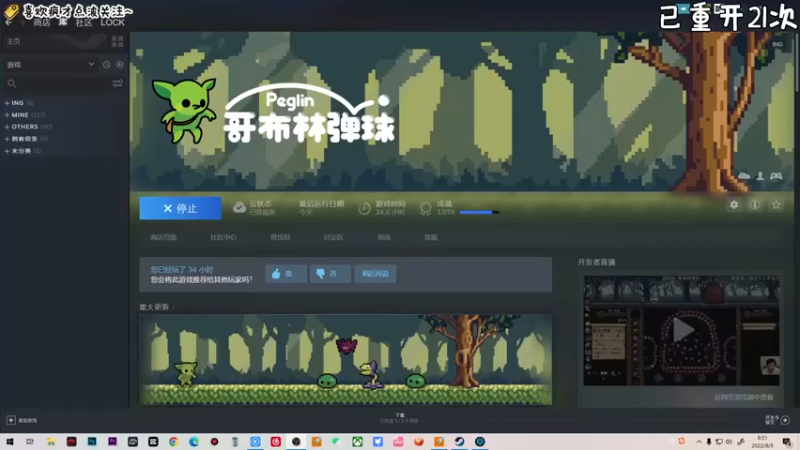This screenshot has width=800, height=450.
Task: Open 讨论区 discussions tab
Action: pos(333,237)
